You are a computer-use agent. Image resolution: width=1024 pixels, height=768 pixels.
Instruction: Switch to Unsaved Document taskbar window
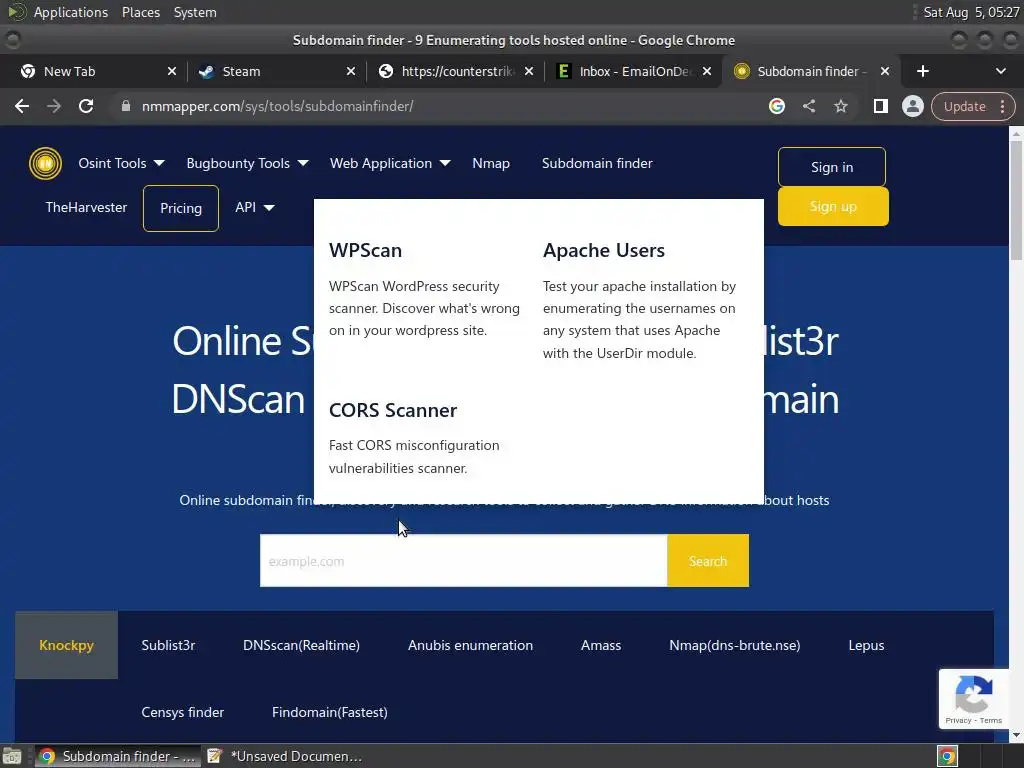click(x=285, y=756)
